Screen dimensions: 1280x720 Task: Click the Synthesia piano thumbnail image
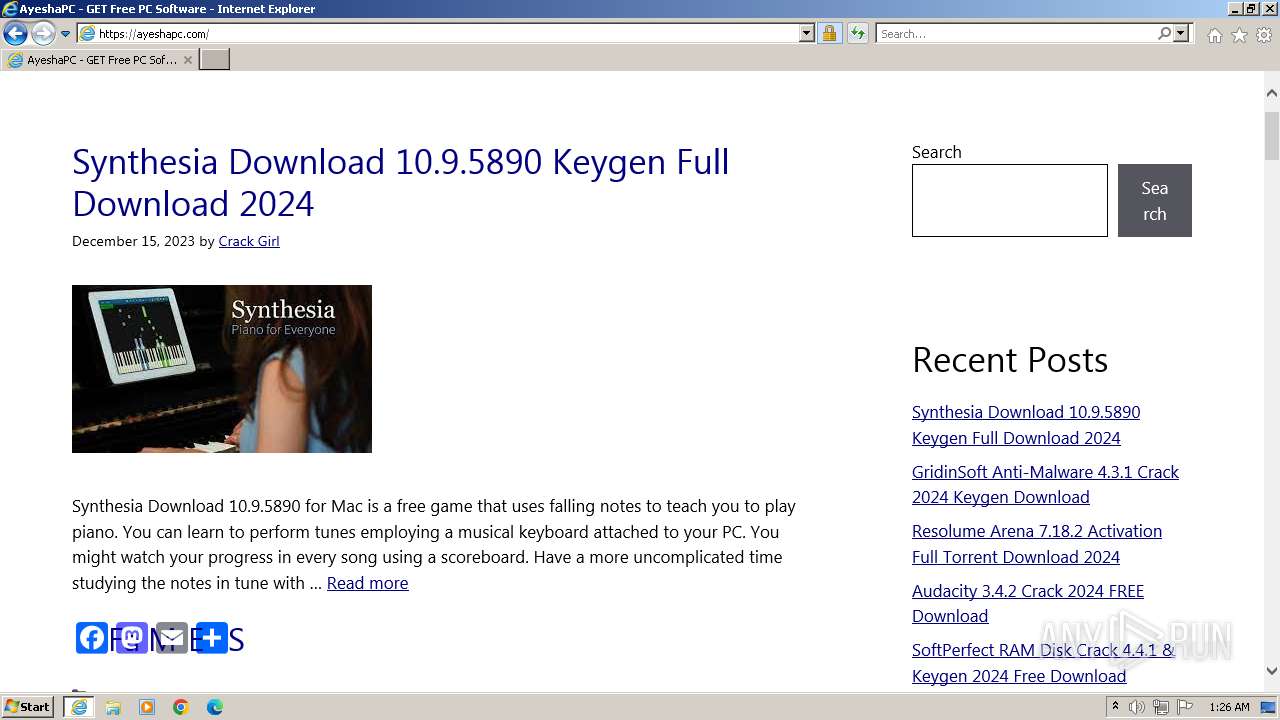point(222,369)
